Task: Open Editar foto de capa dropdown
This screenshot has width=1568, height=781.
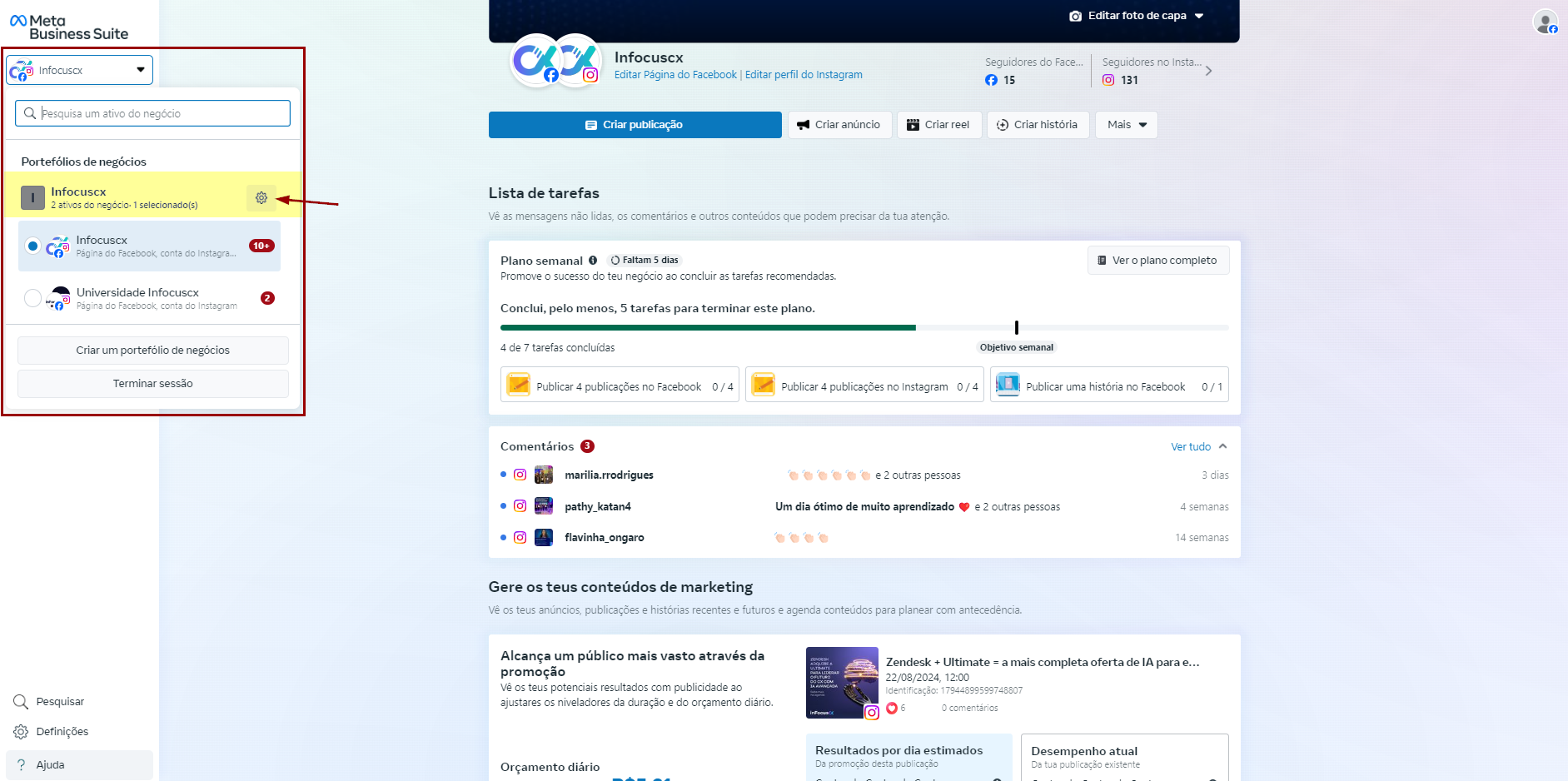Action: click(x=1137, y=16)
